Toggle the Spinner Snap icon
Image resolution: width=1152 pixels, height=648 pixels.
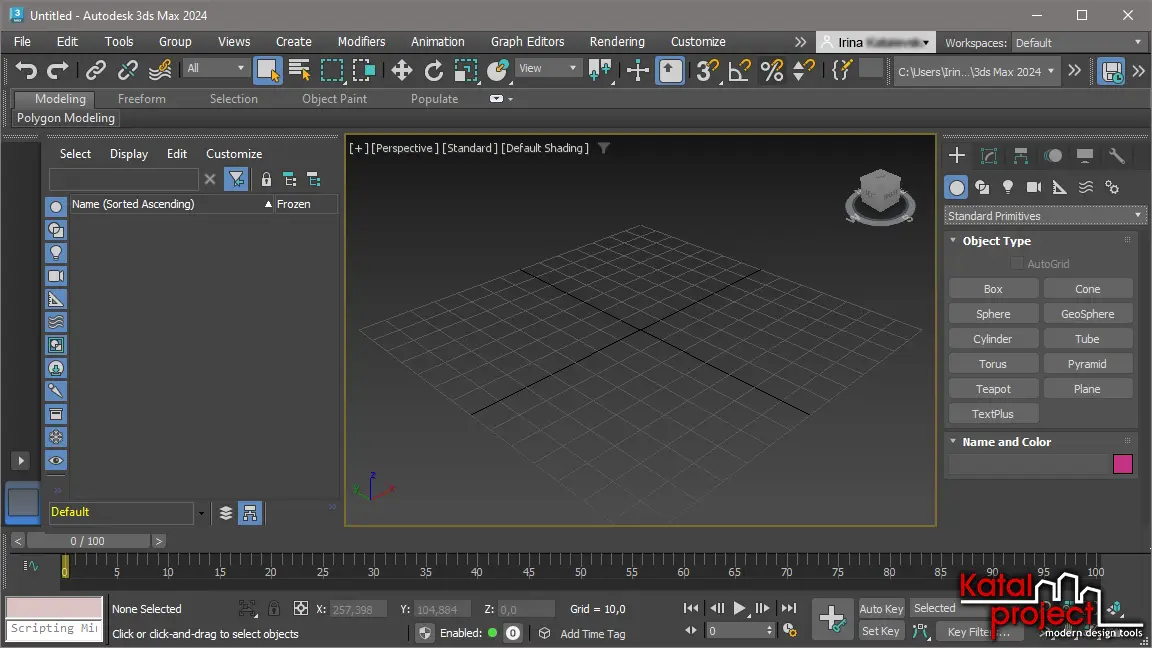click(x=804, y=71)
